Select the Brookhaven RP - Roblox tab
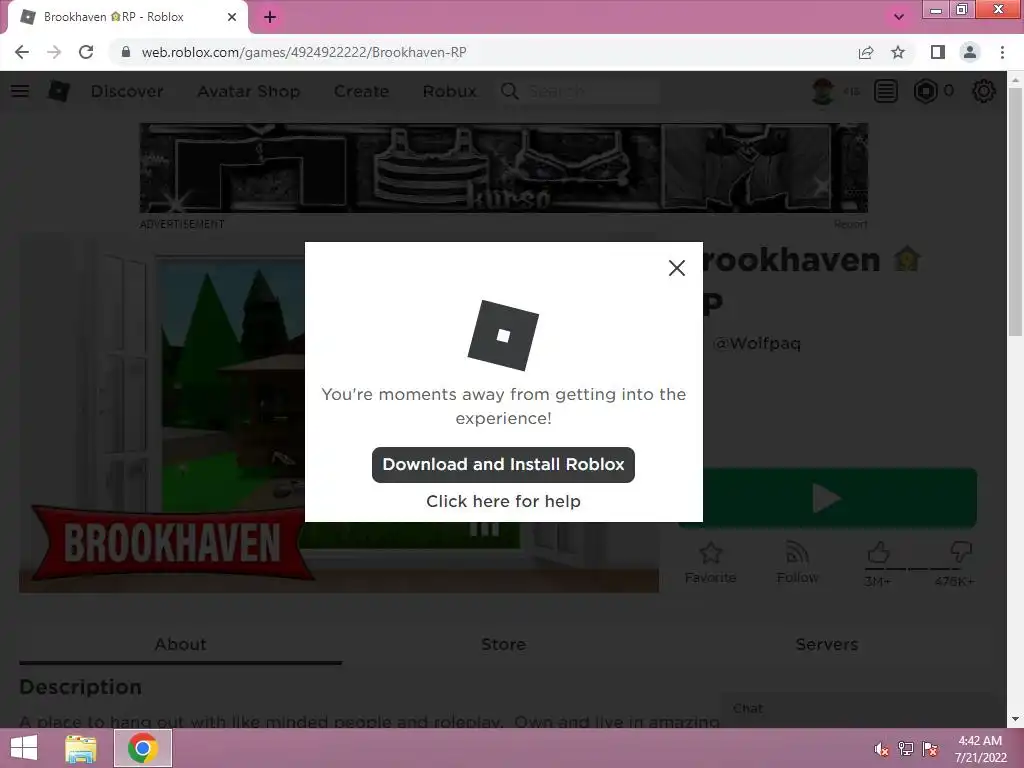 pyautogui.click(x=128, y=17)
